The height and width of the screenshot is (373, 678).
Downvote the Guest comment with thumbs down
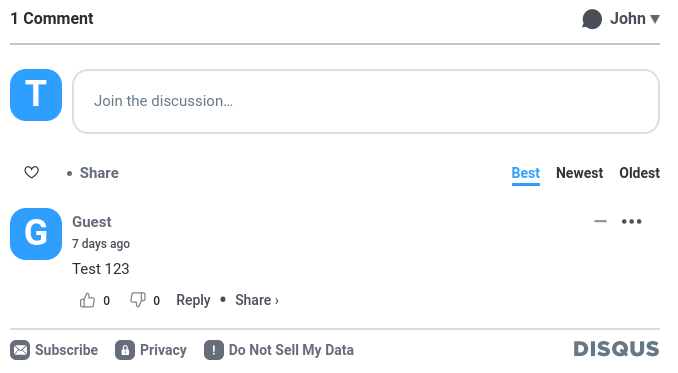pyautogui.click(x=138, y=300)
